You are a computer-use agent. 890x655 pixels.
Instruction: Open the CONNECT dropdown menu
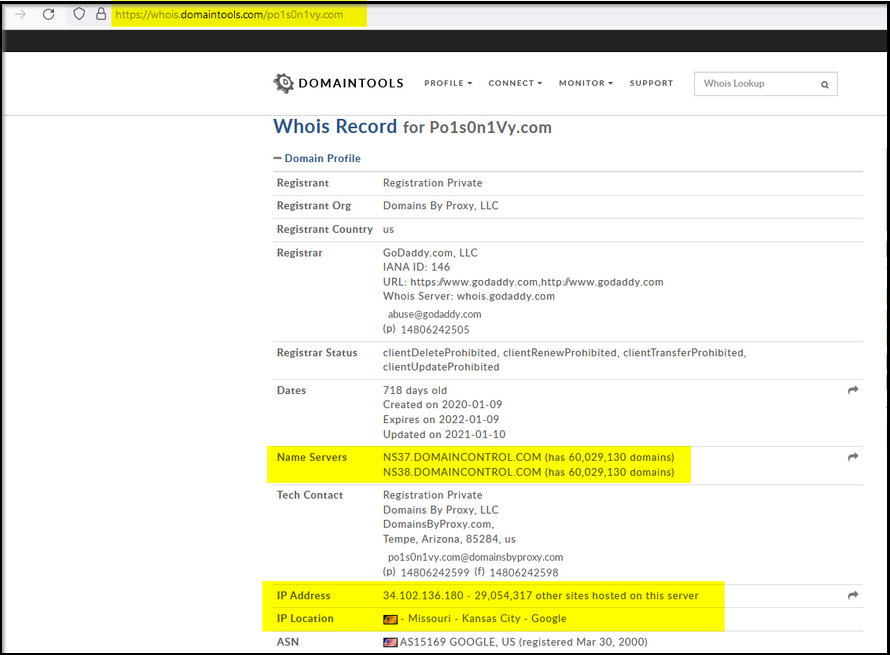[515, 83]
